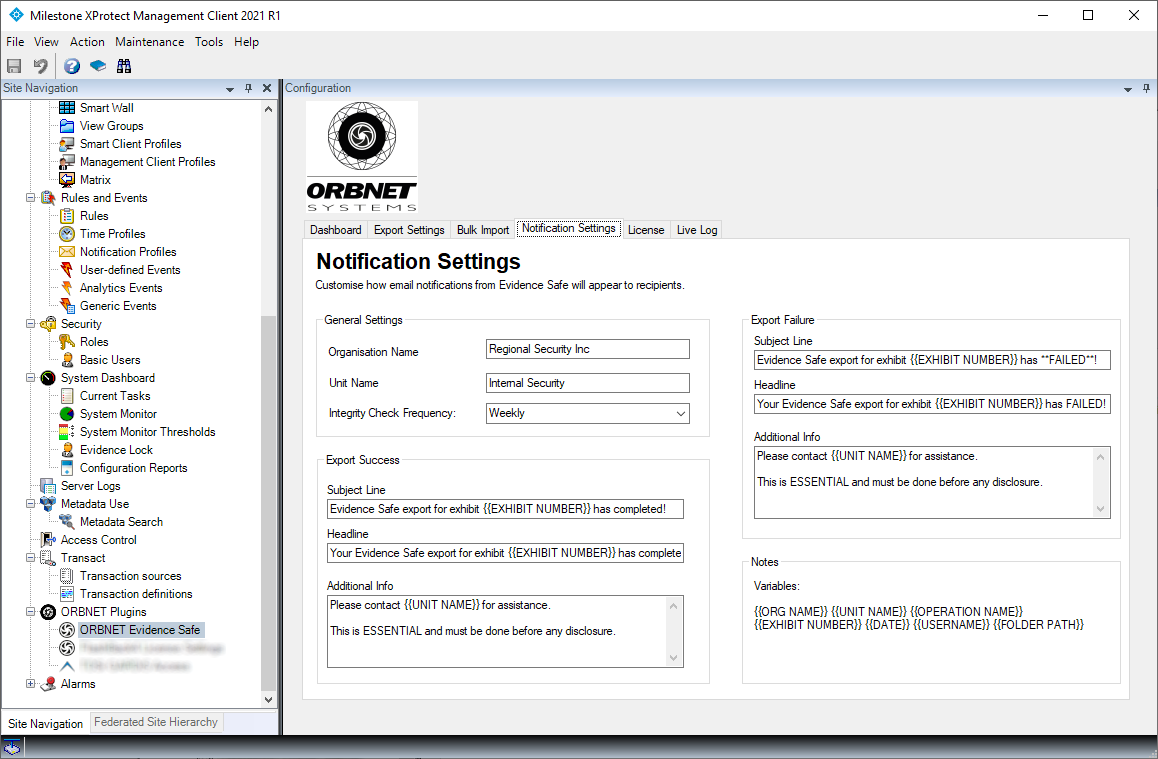1158x759 pixels.
Task: Click the Export Failure Subject Line field
Action: point(932,360)
